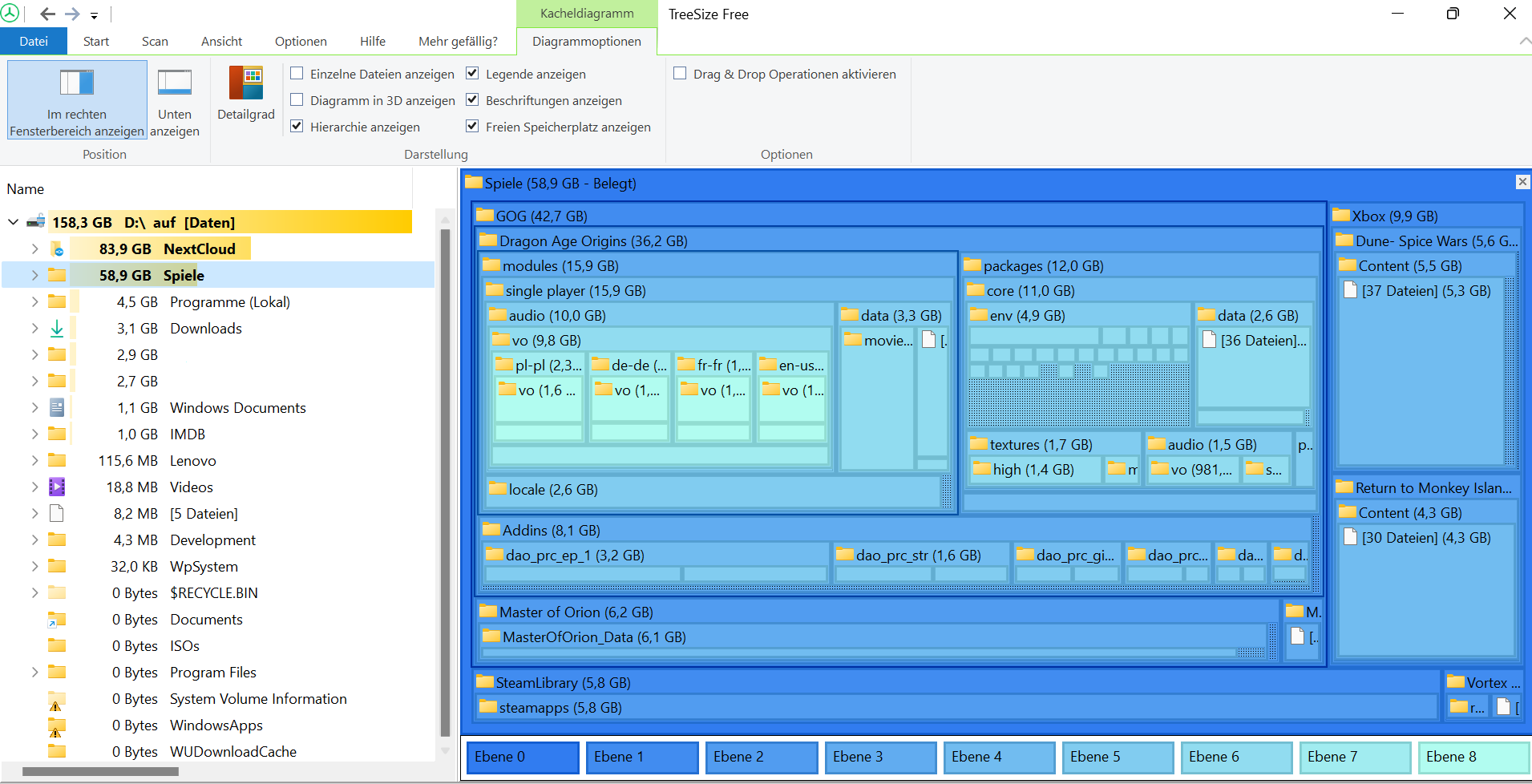Select the Lenovo row in the tree
This screenshot has width=1532, height=784.
[217, 461]
